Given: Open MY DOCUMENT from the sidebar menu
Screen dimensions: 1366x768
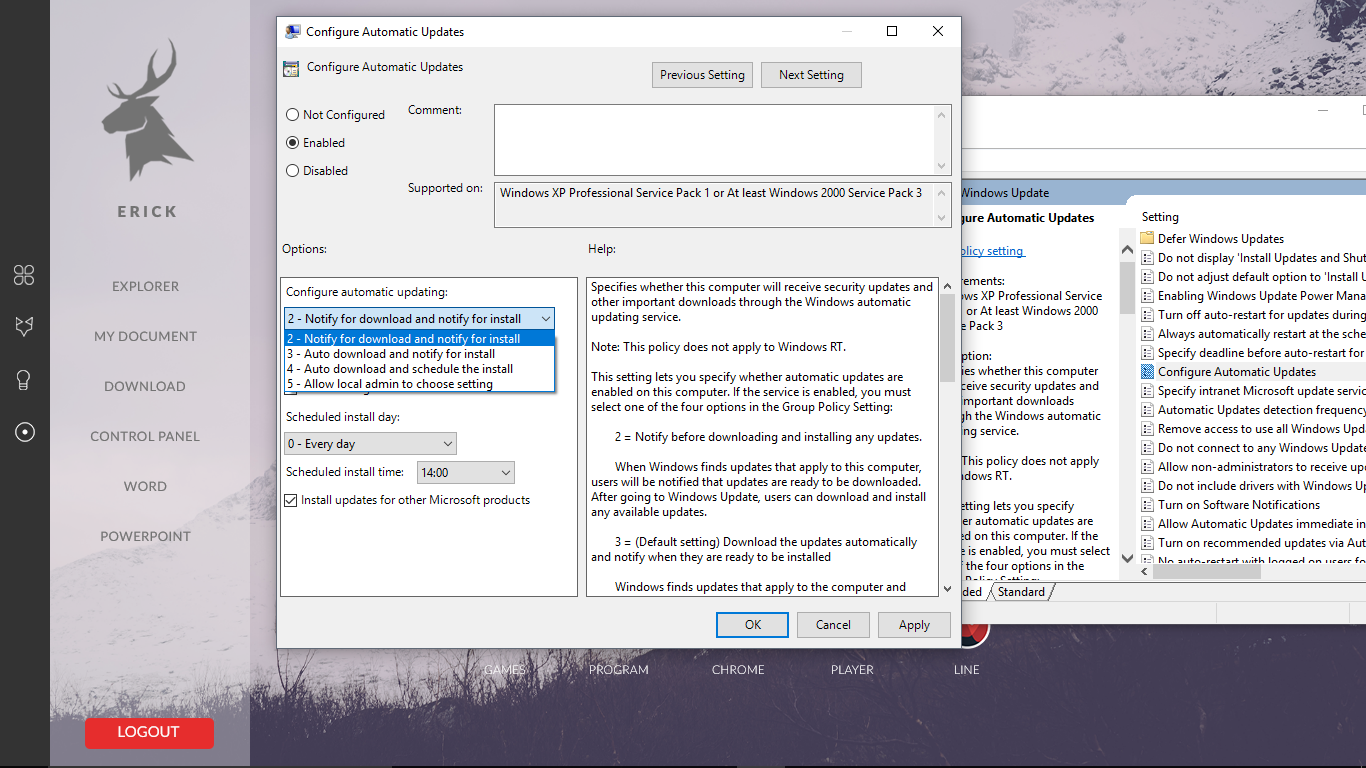Looking at the screenshot, I should tap(146, 336).
